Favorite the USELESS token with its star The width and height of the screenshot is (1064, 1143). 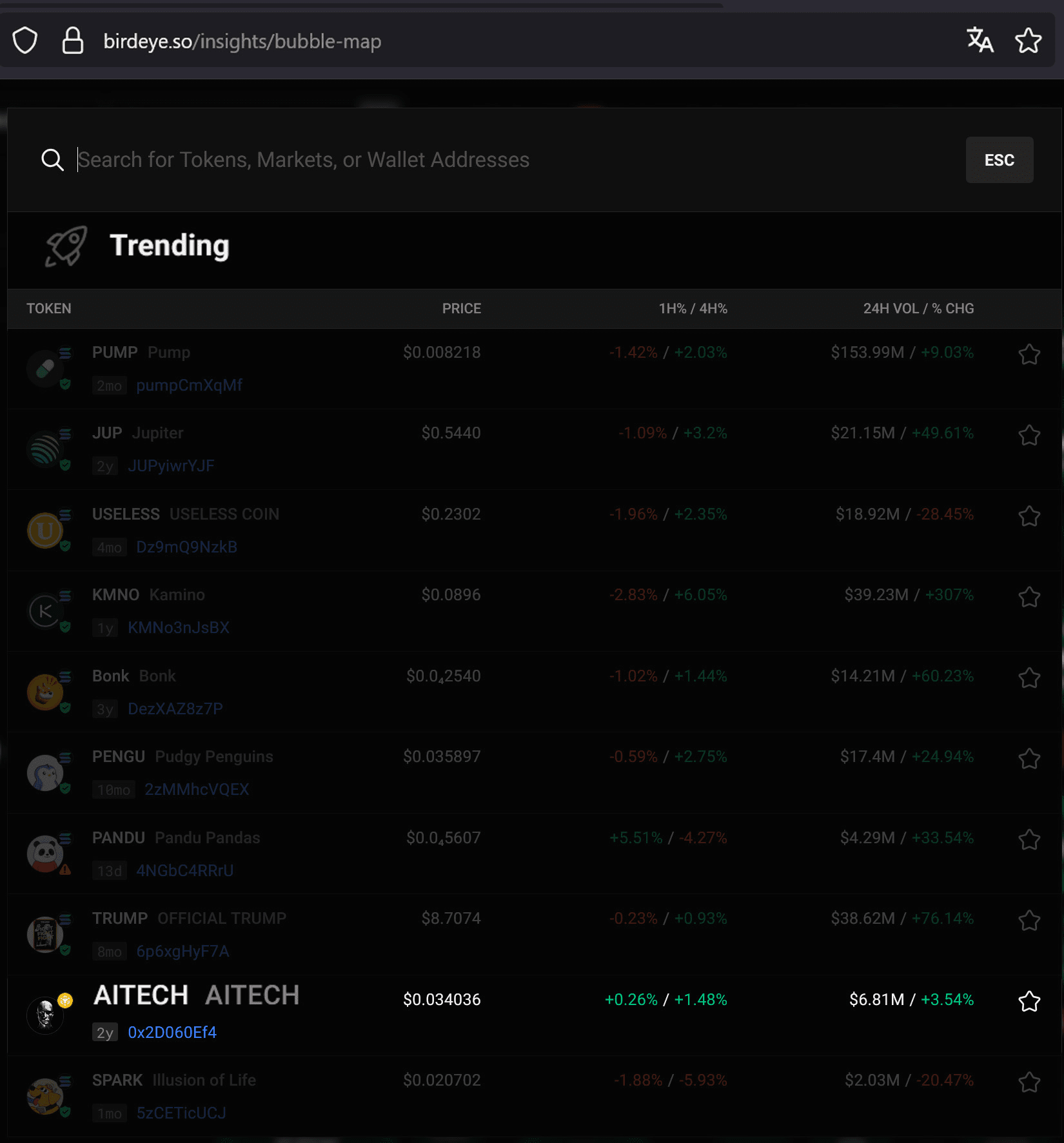1029,516
